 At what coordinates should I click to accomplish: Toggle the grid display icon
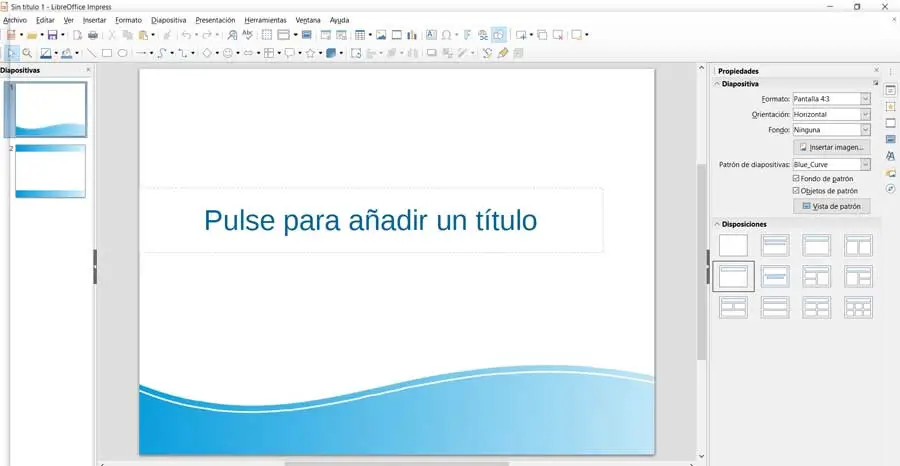click(x=267, y=35)
